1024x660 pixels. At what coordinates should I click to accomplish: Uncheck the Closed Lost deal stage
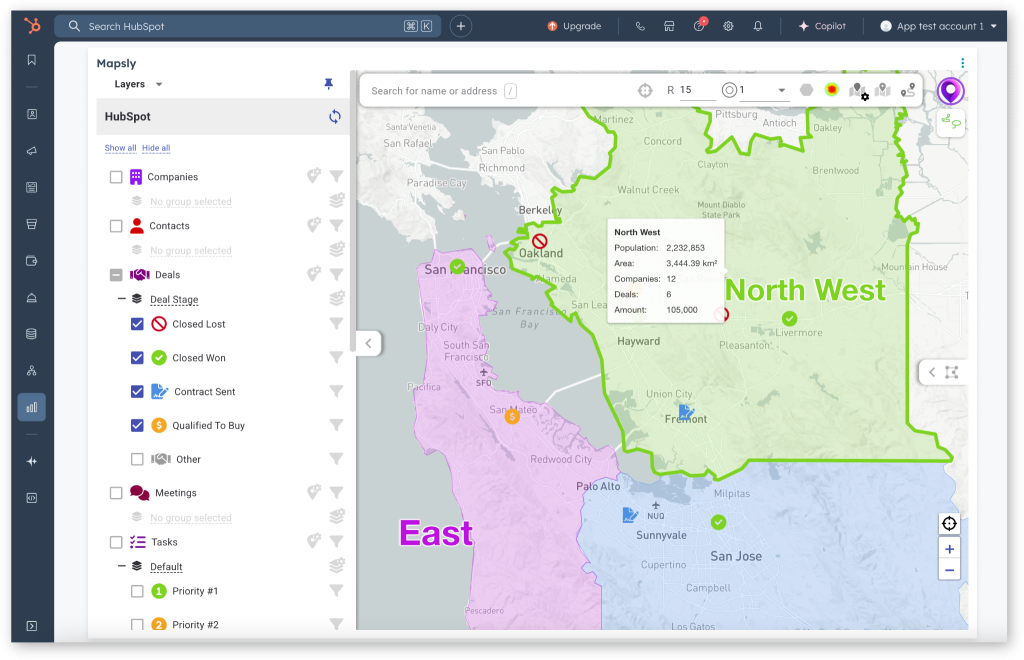coord(137,324)
